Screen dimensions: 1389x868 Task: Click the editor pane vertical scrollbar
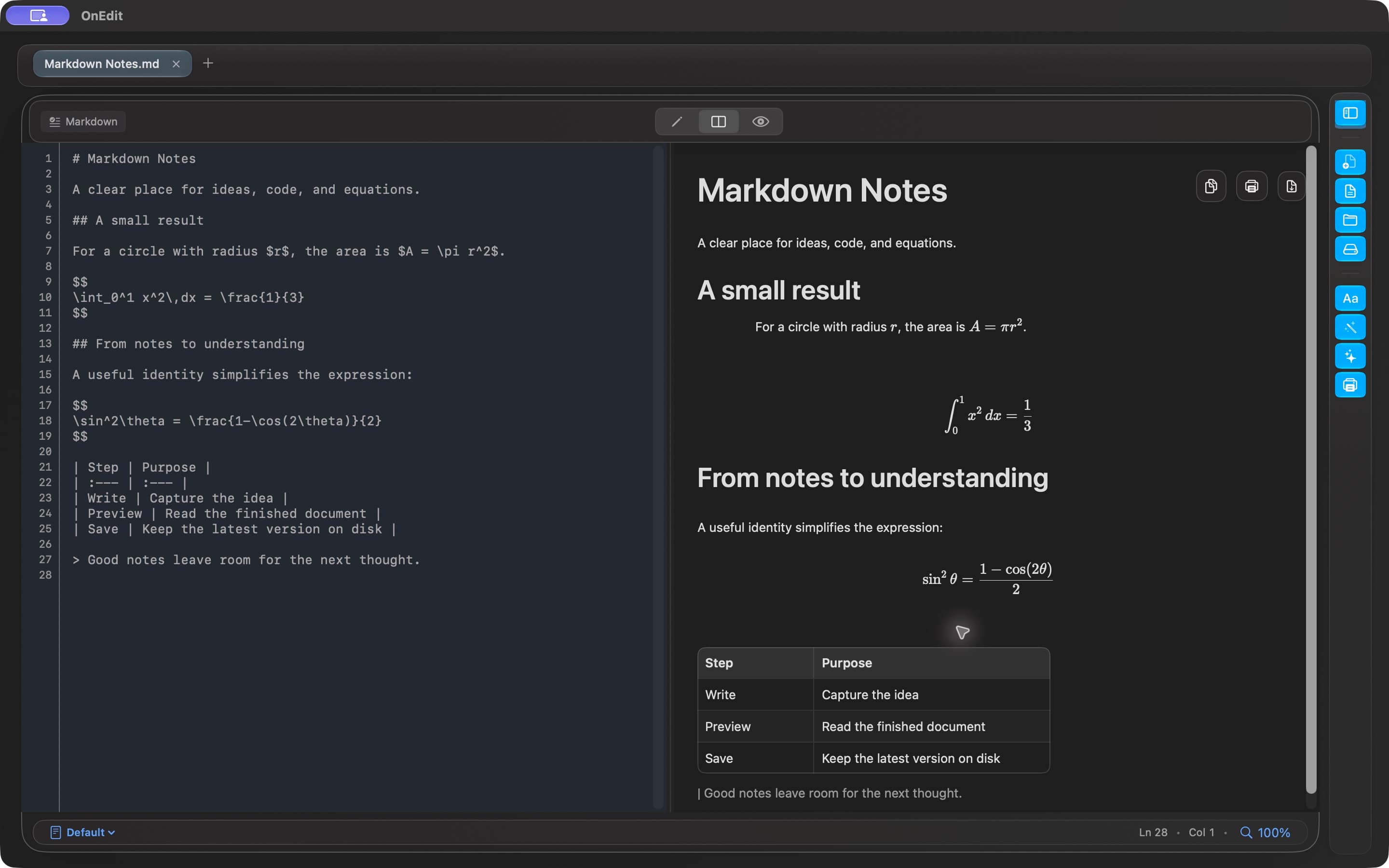coord(658,476)
